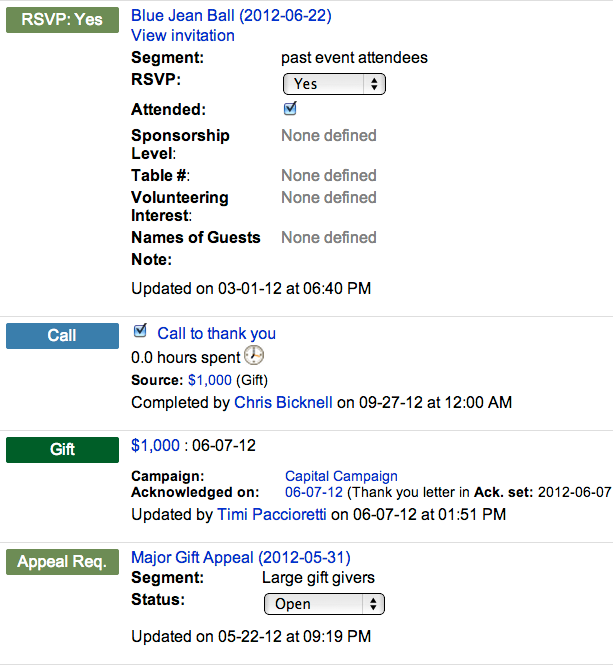Open Chris Bicknell's profile link
The height and width of the screenshot is (665, 613).
click(x=283, y=402)
